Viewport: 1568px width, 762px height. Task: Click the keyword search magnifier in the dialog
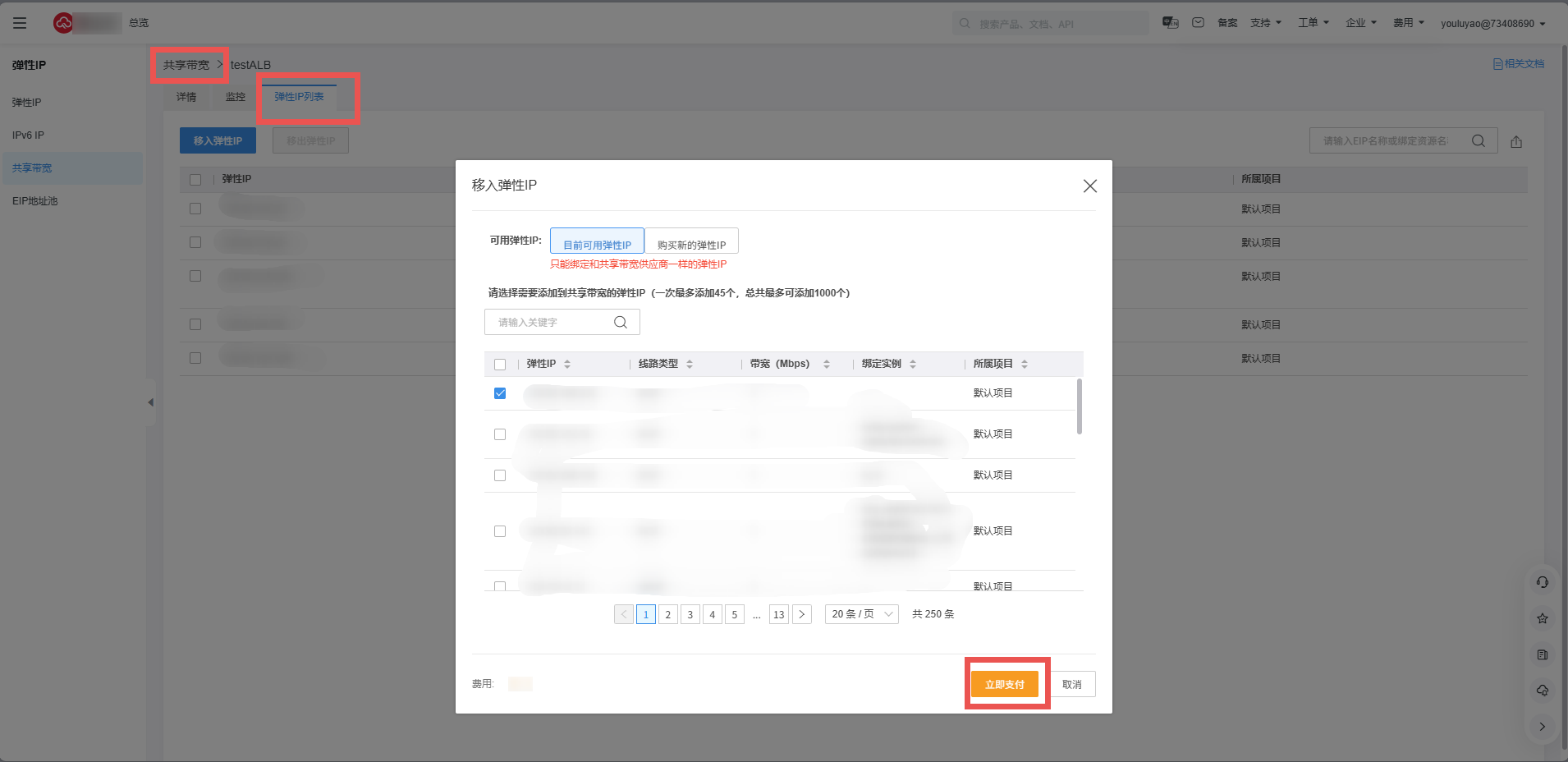click(621, 323)
